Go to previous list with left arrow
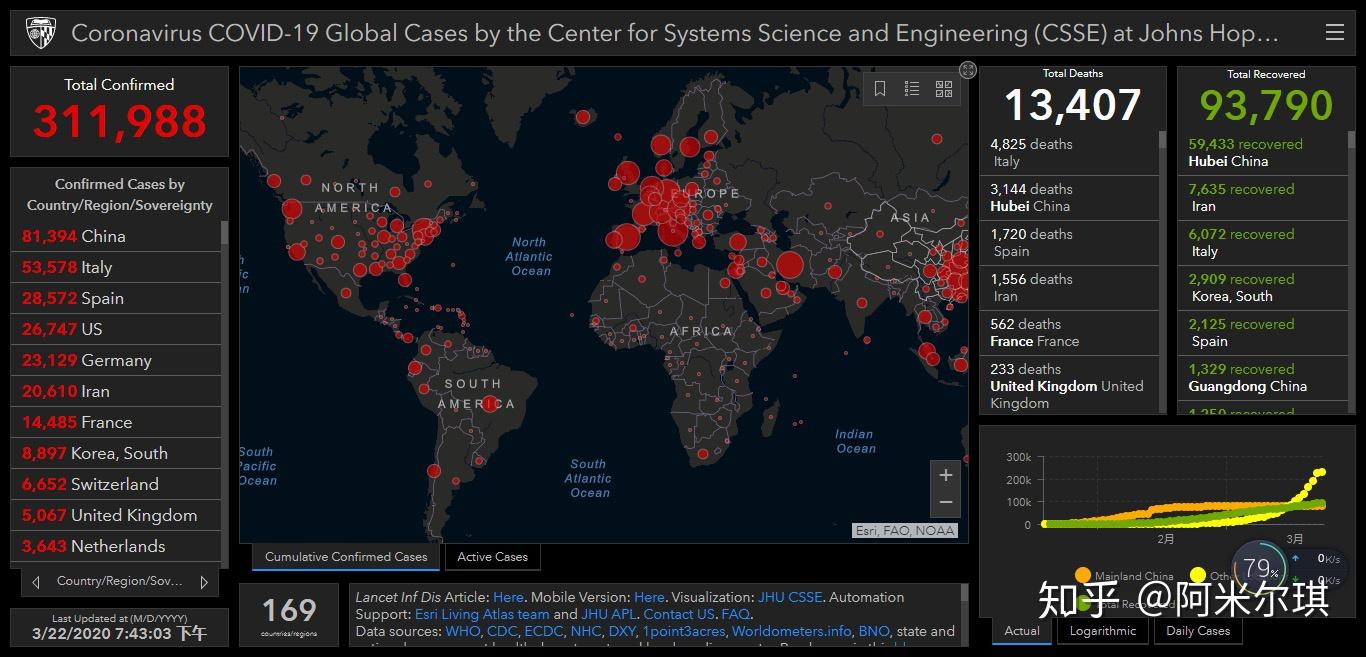The image size is (1366, 657). point(36,582)
